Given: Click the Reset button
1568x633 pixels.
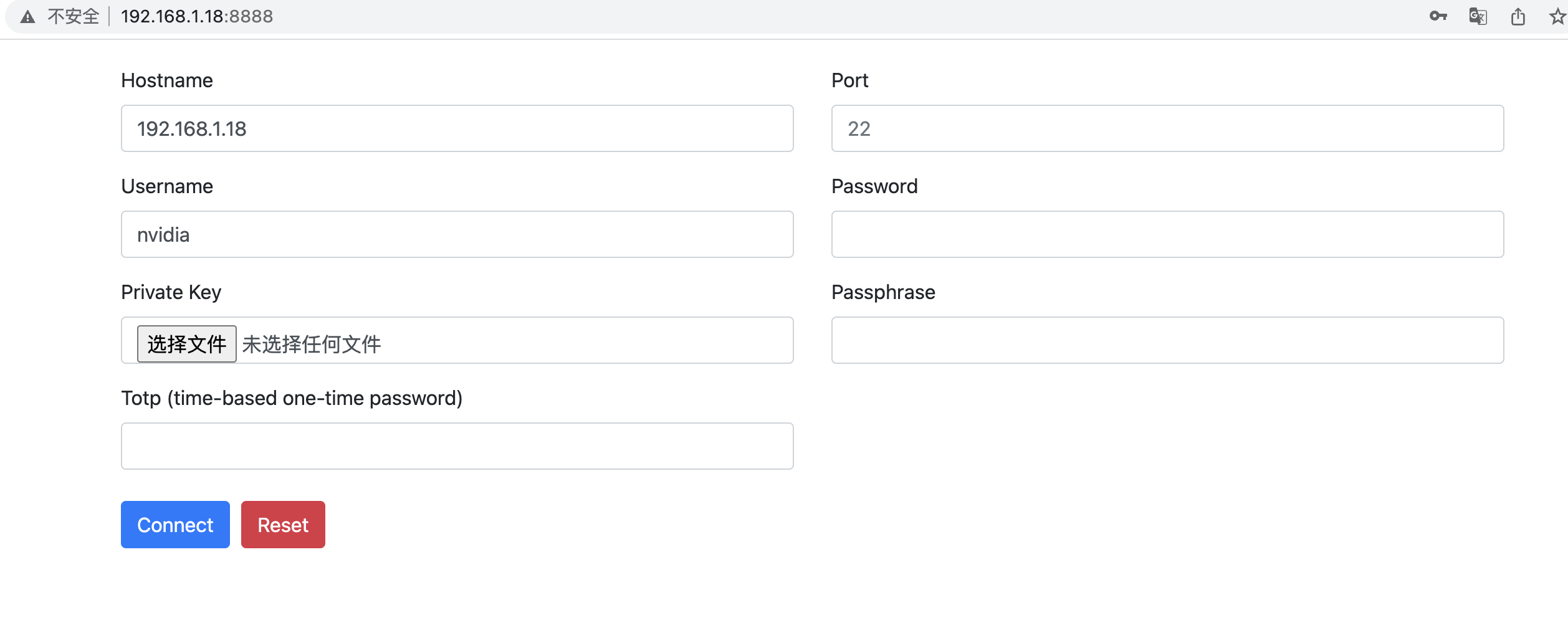Looking at the screenshot, I should point(282,524).
